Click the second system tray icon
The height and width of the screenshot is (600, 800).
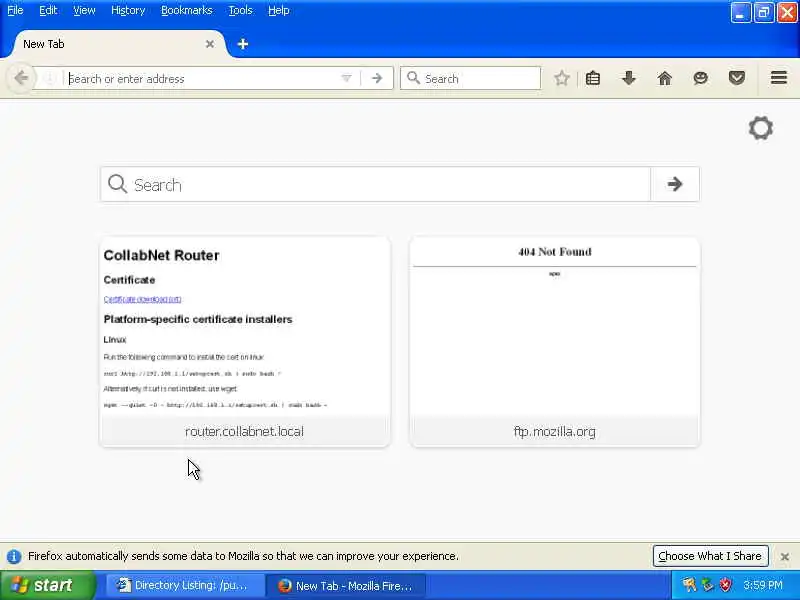click(x=707, y=585)
